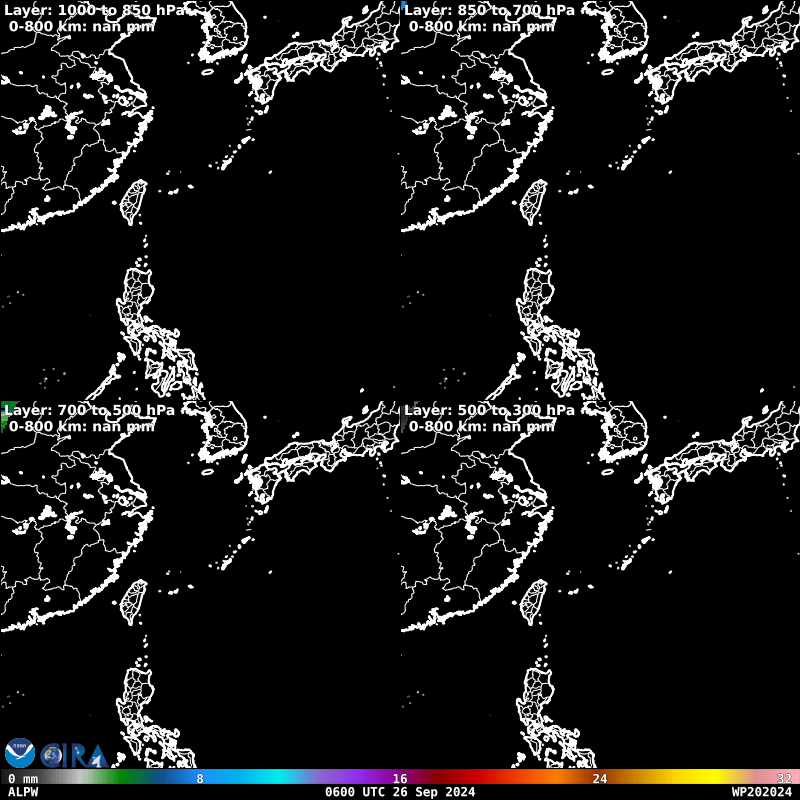Select the 'Layer: 500 to 300 hPa' label
Viewport: 800px width, 800px height.
490,410
